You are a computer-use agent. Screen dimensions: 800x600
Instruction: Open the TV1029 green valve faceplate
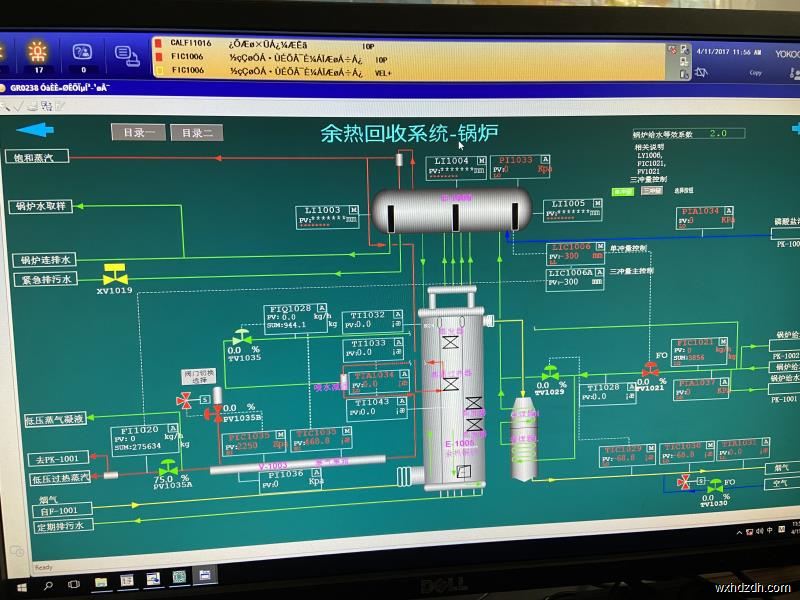[x=548, y=375]
